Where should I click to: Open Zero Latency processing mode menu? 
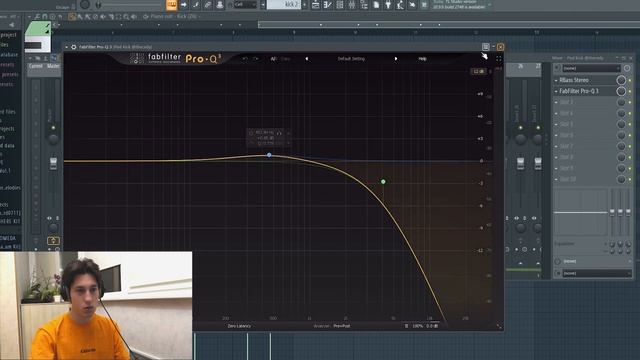pyautogui.click(x=239, y=326)
